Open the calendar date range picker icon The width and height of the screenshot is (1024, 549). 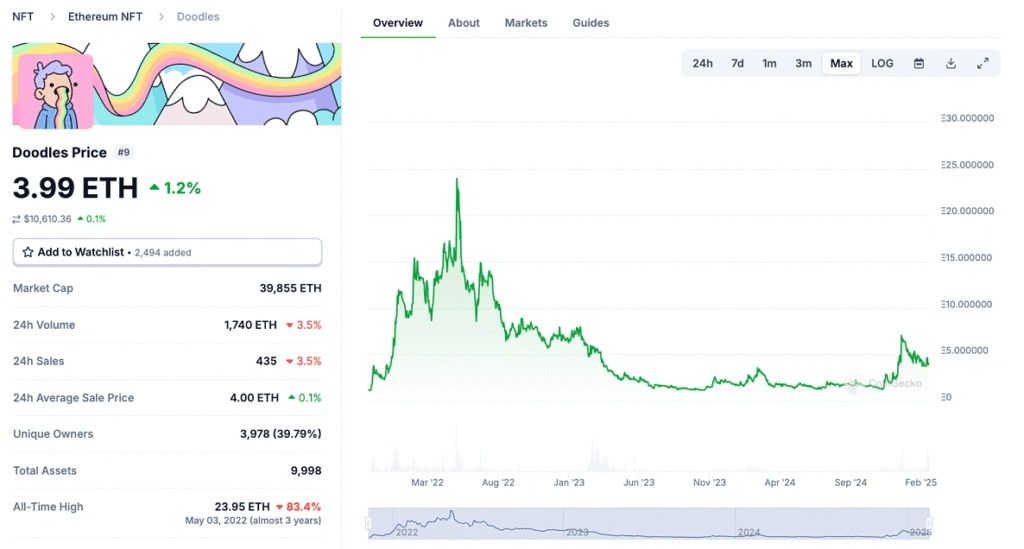[918, 63]
